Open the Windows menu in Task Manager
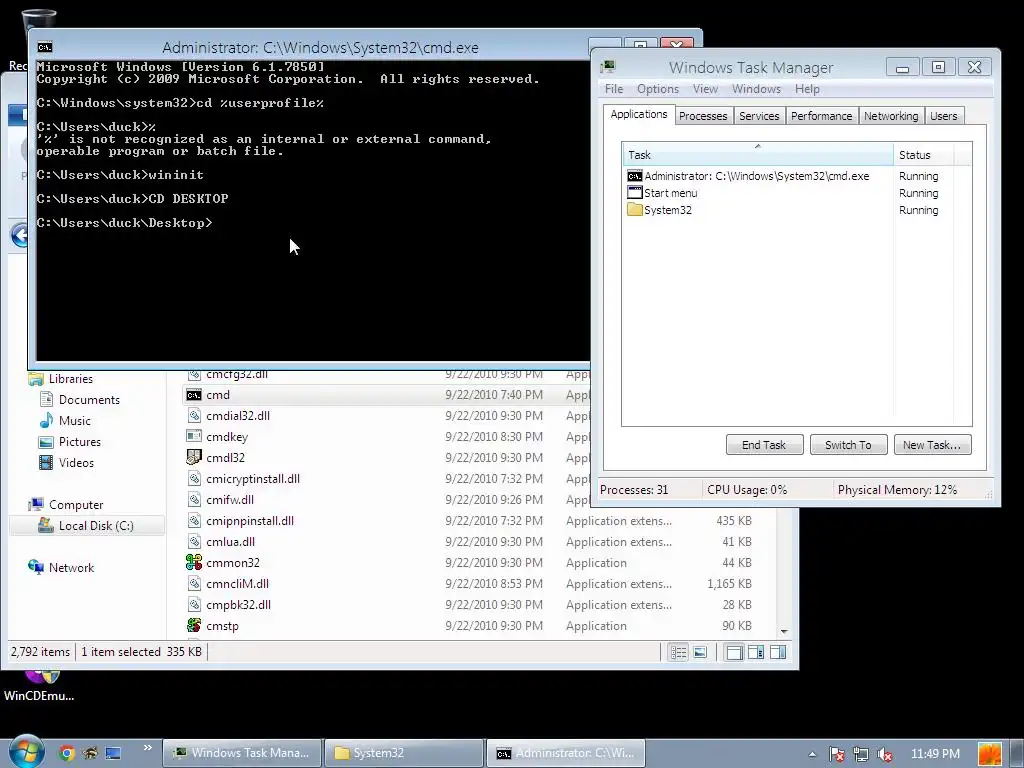1024x768 pixels. coord(756,89)
